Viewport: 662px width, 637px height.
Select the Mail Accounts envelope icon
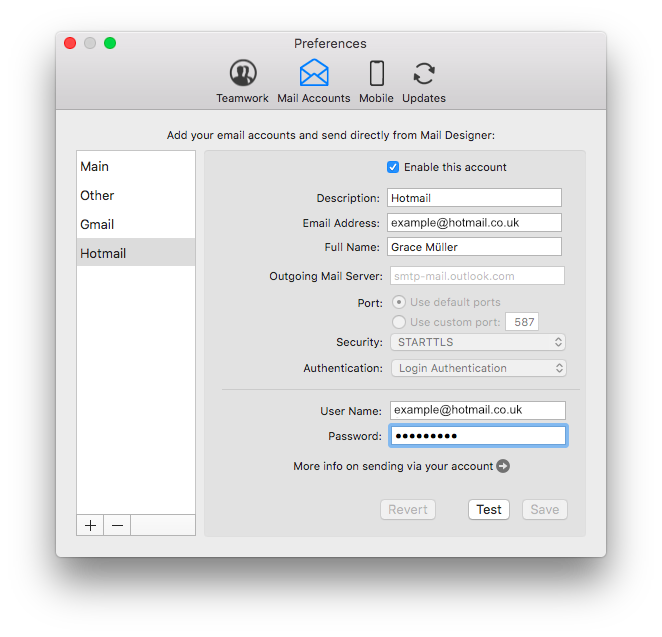(x=314, y=74)
